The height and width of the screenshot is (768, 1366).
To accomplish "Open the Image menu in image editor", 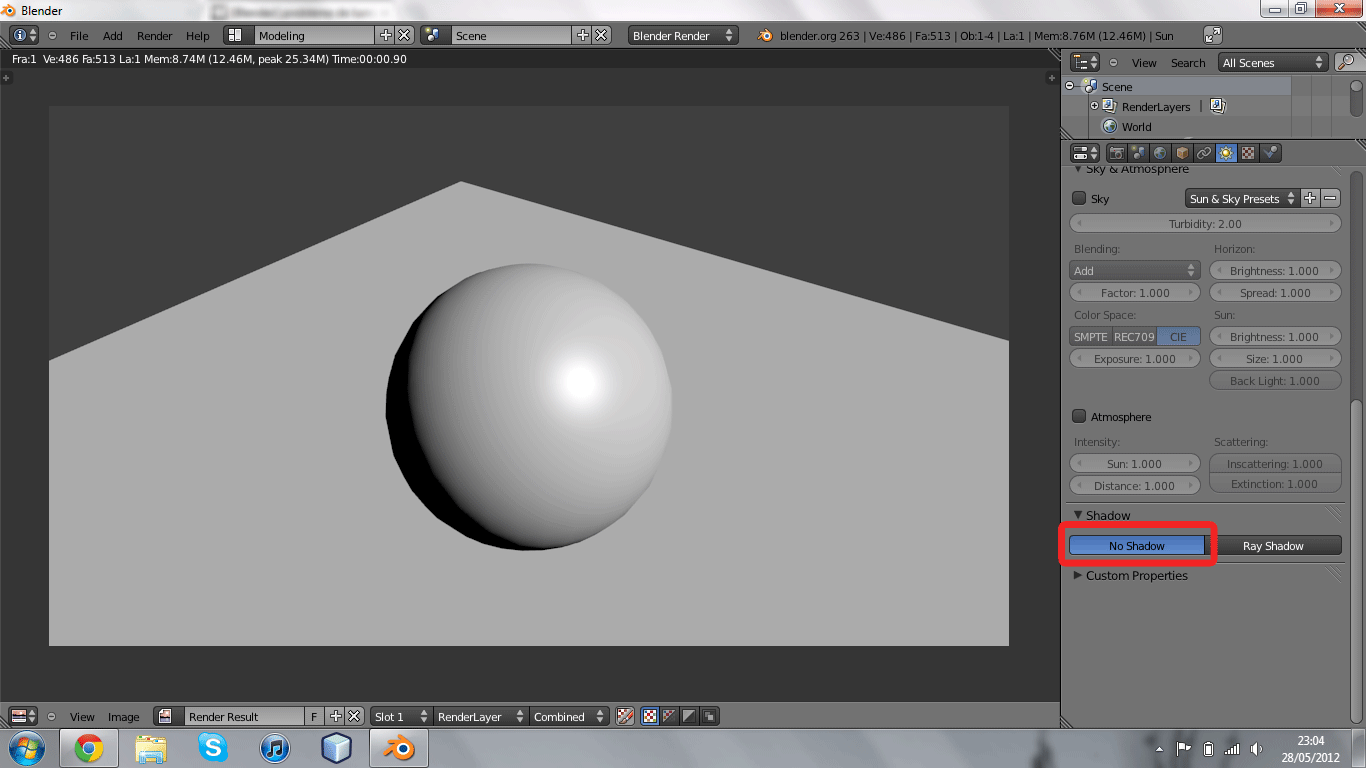I will click(x=123, y=717).
